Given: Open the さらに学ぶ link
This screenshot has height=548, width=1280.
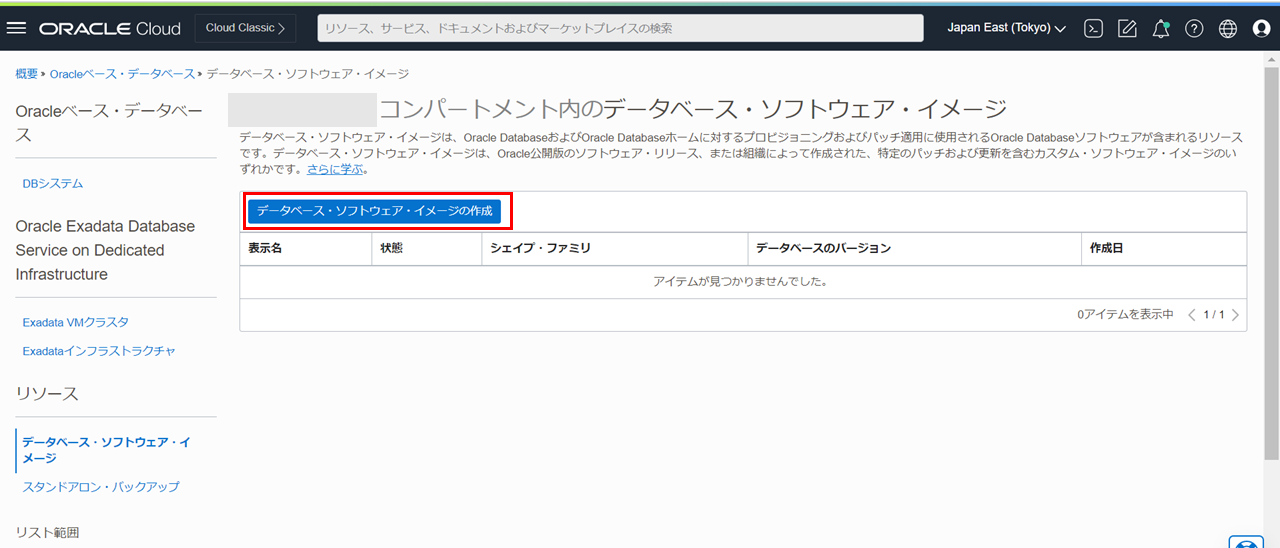Looking at the screenshot, I should coord(334,169).
